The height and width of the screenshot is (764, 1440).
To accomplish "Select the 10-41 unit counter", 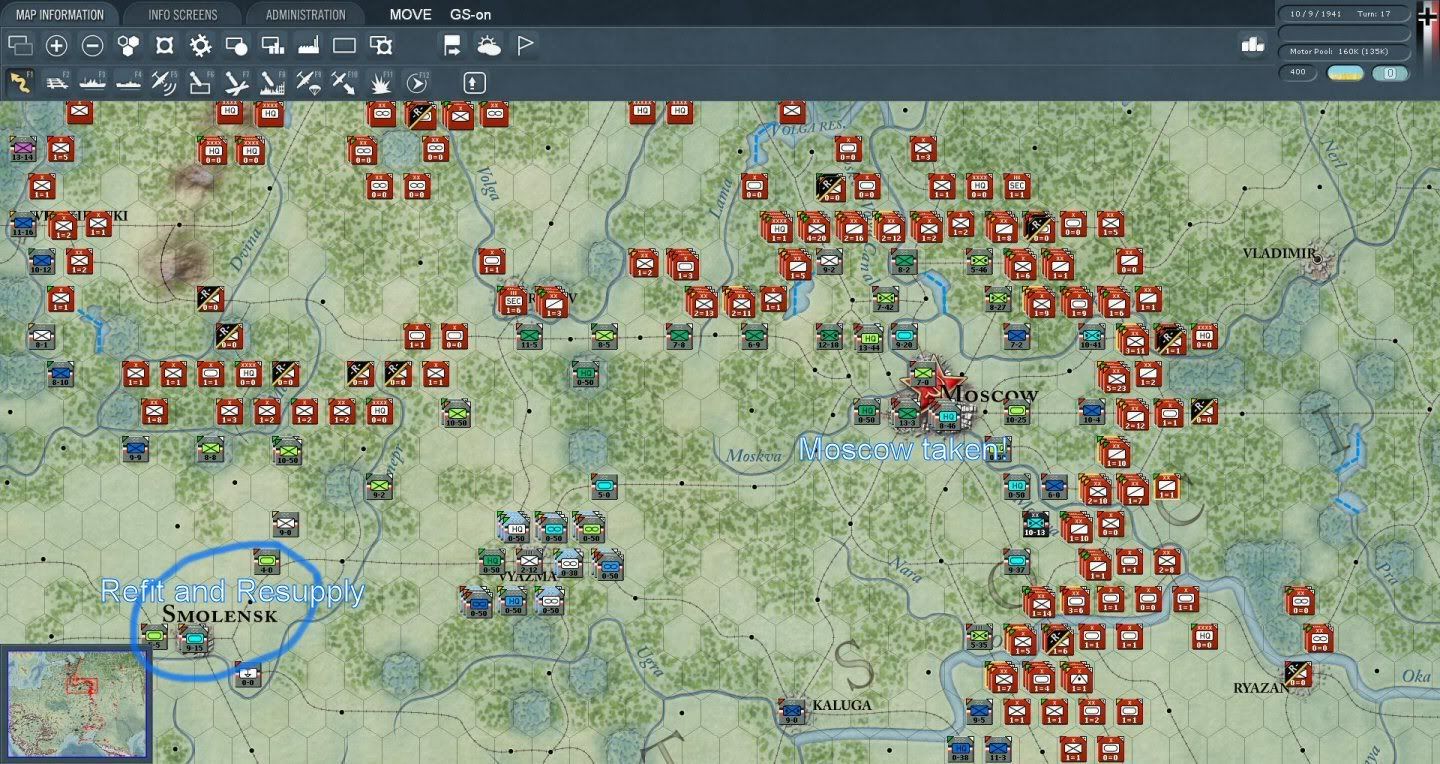I will 1092,337.
